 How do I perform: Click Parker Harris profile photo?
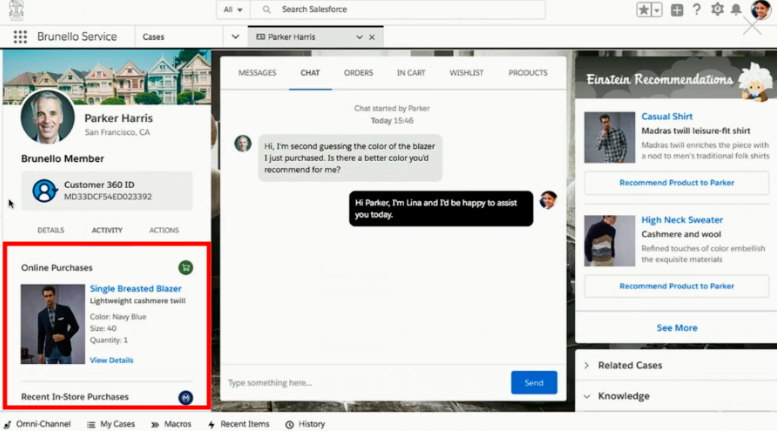pos(48,117)
